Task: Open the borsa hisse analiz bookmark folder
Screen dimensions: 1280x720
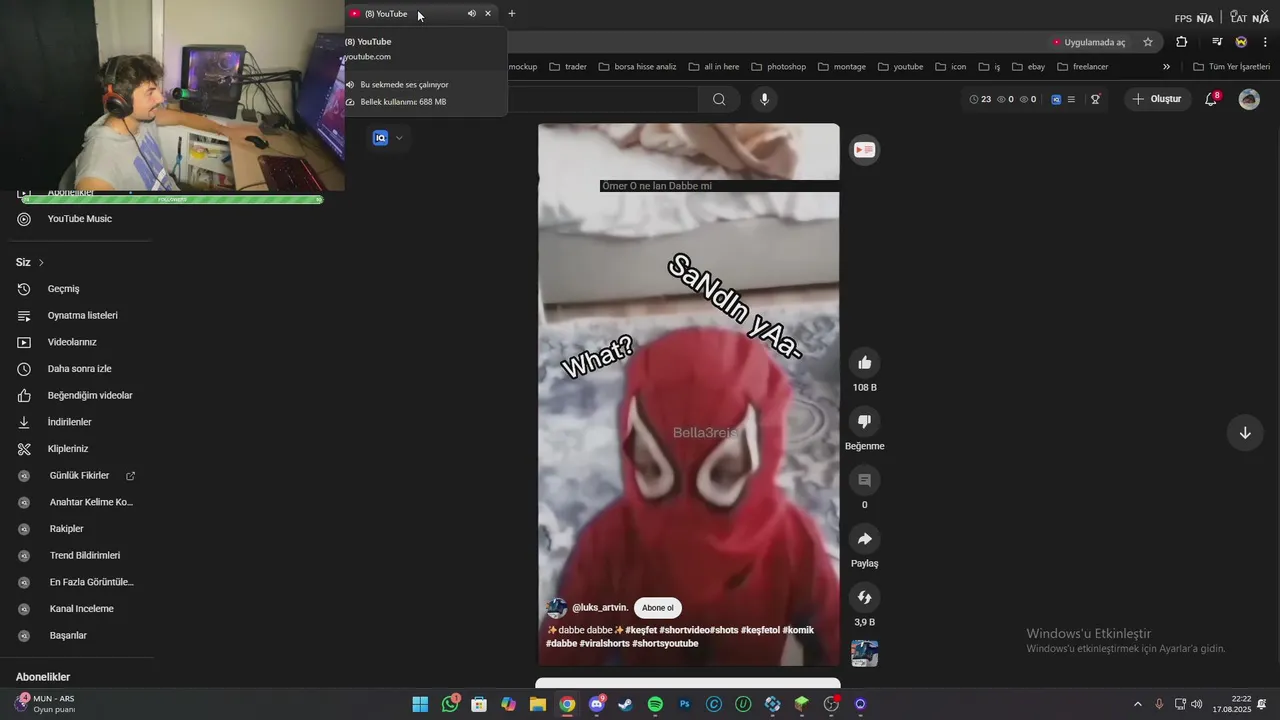Action: click(x=637, y=67)
